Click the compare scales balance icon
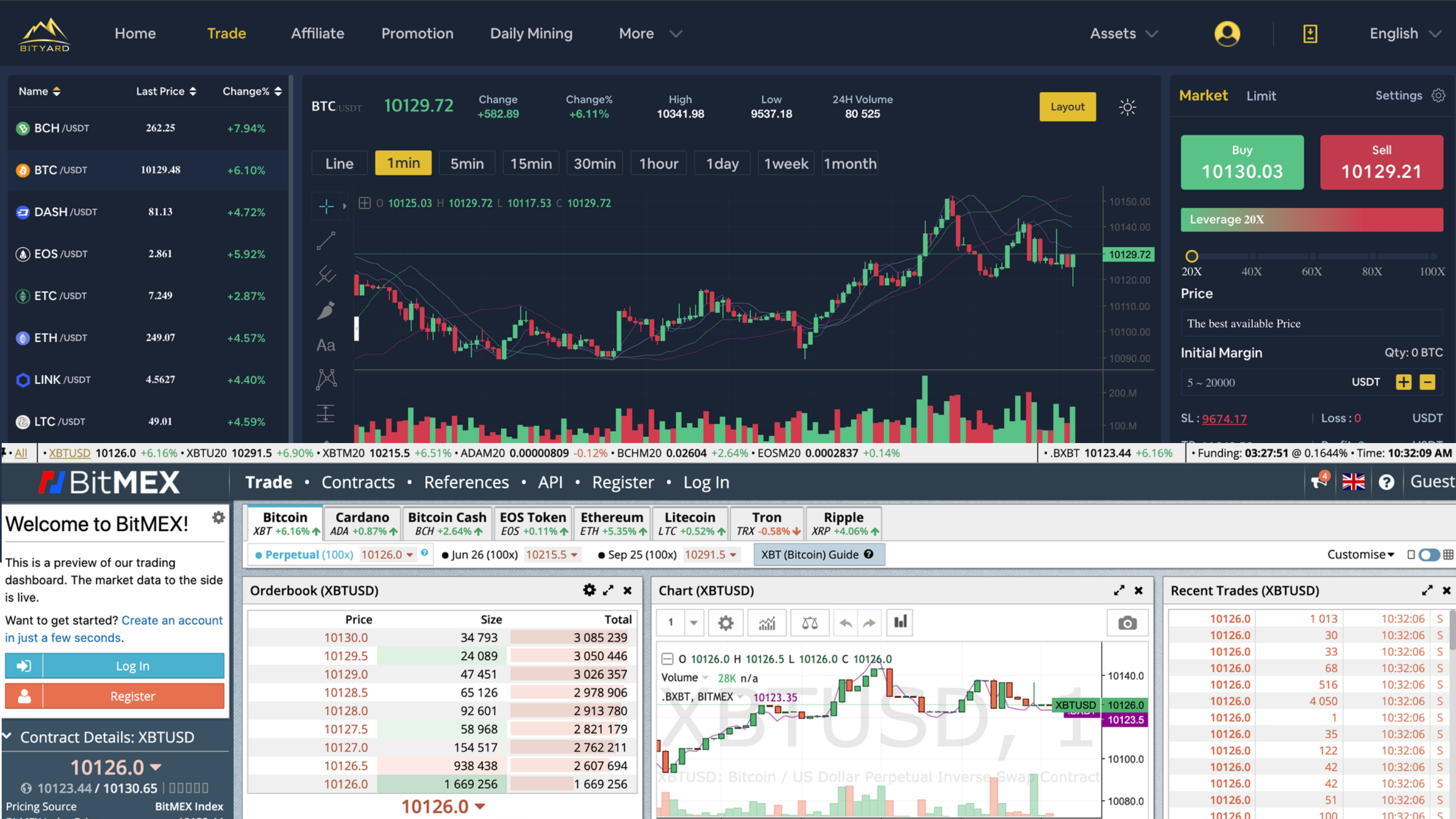1456x819 pixels. coord(809,623)
